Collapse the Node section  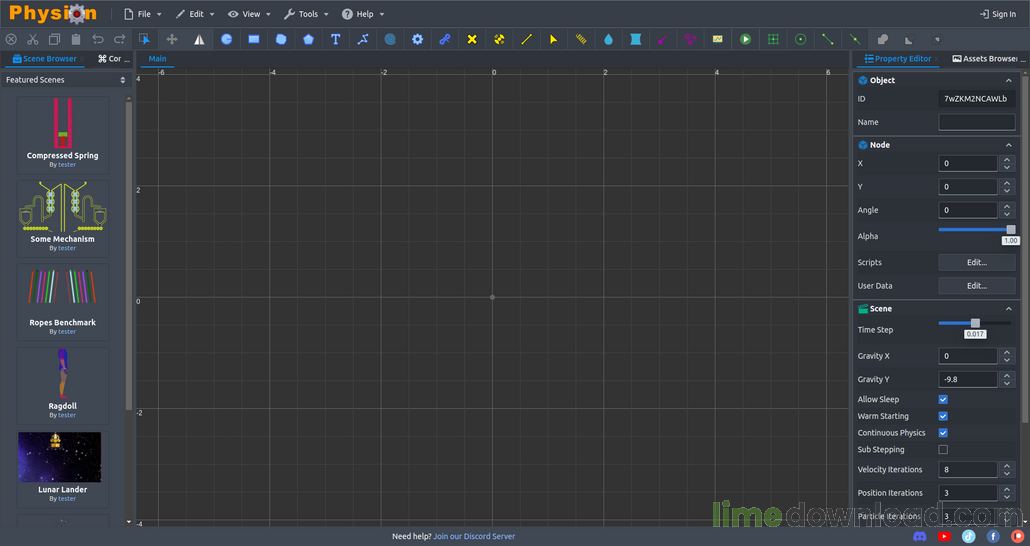point(1008,145)
